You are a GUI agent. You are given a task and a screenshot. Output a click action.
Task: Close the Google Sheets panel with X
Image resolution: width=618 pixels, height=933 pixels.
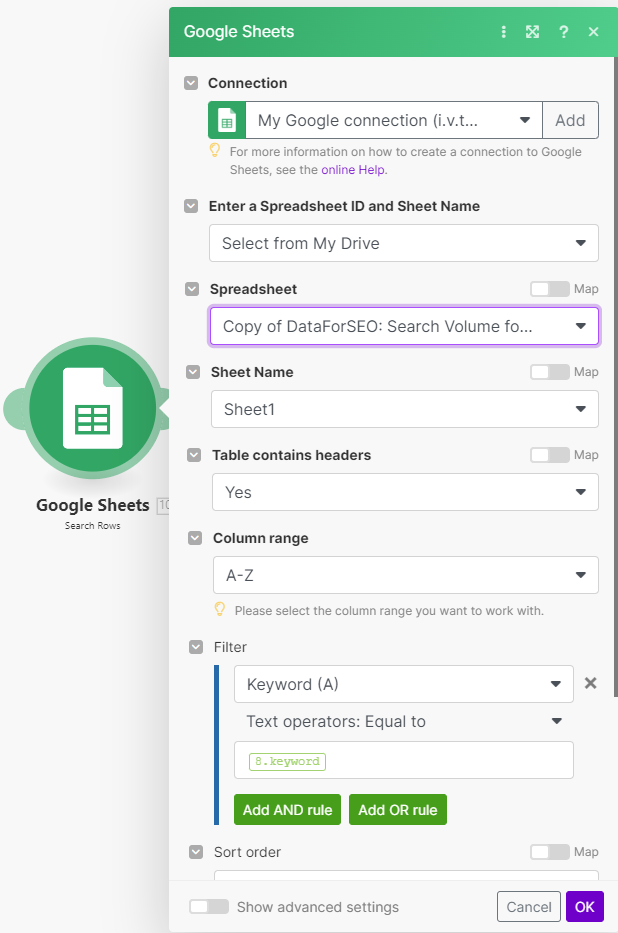tap(593, 32)
